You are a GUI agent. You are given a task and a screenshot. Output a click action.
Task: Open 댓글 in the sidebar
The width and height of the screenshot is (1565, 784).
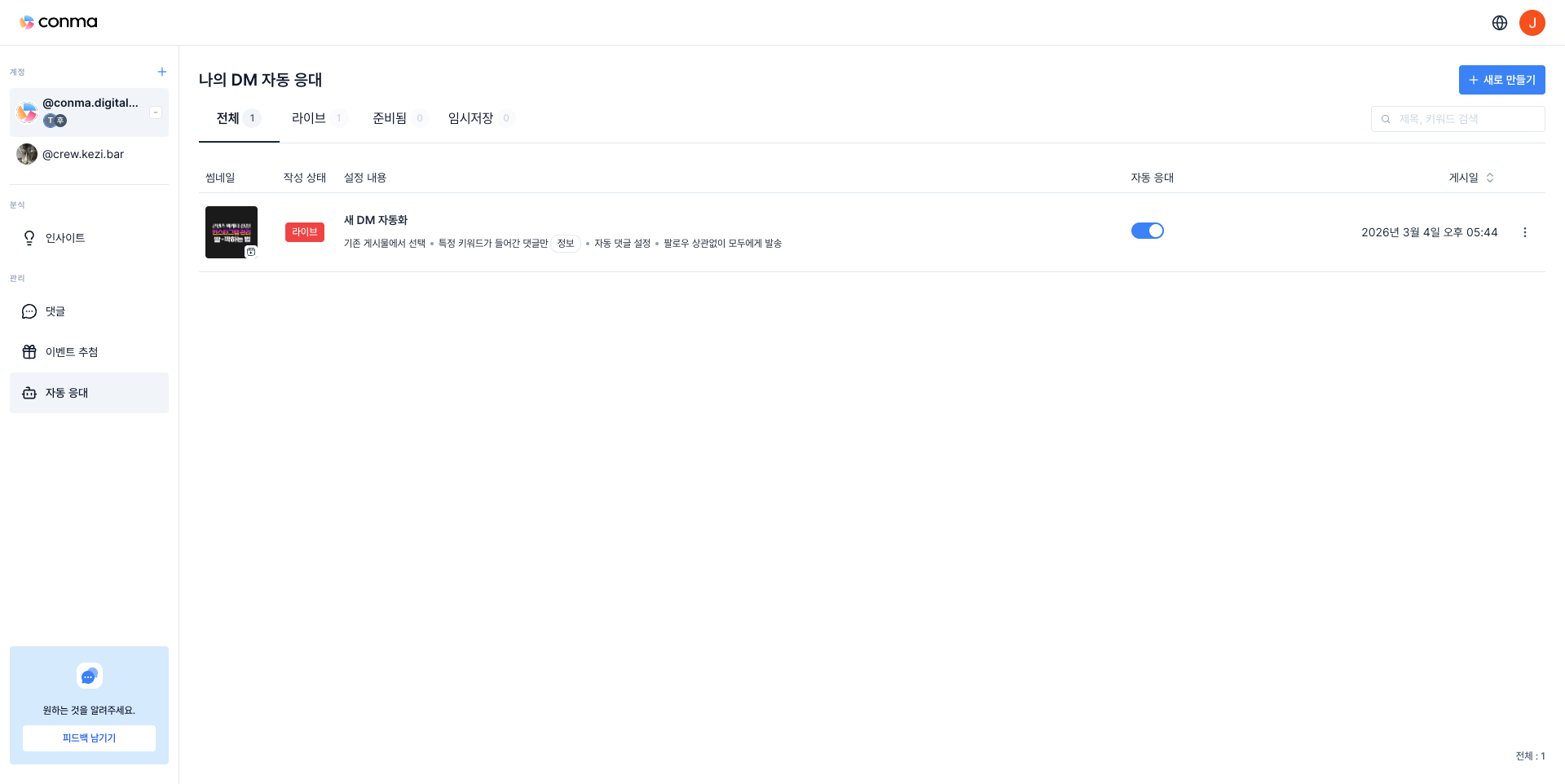point(55,311)
